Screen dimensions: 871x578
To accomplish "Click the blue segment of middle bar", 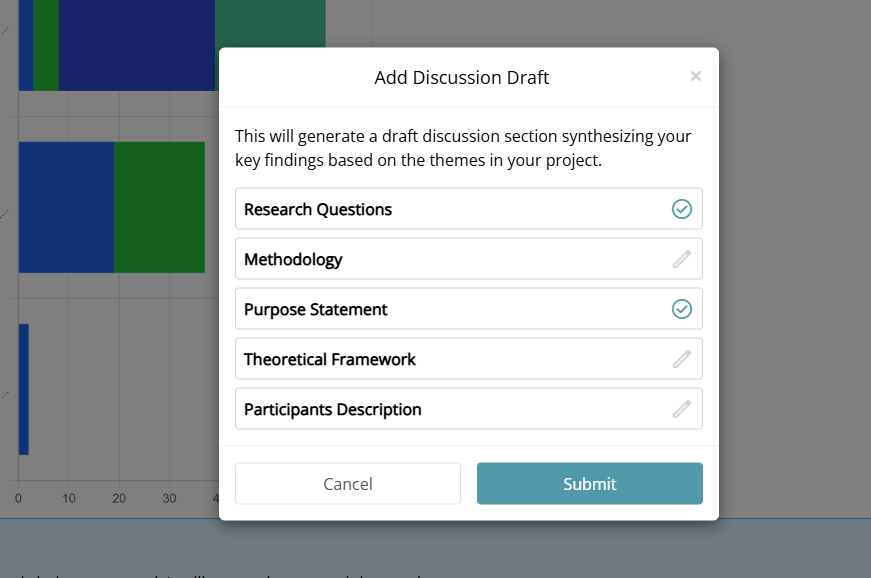I will [66, 207].
